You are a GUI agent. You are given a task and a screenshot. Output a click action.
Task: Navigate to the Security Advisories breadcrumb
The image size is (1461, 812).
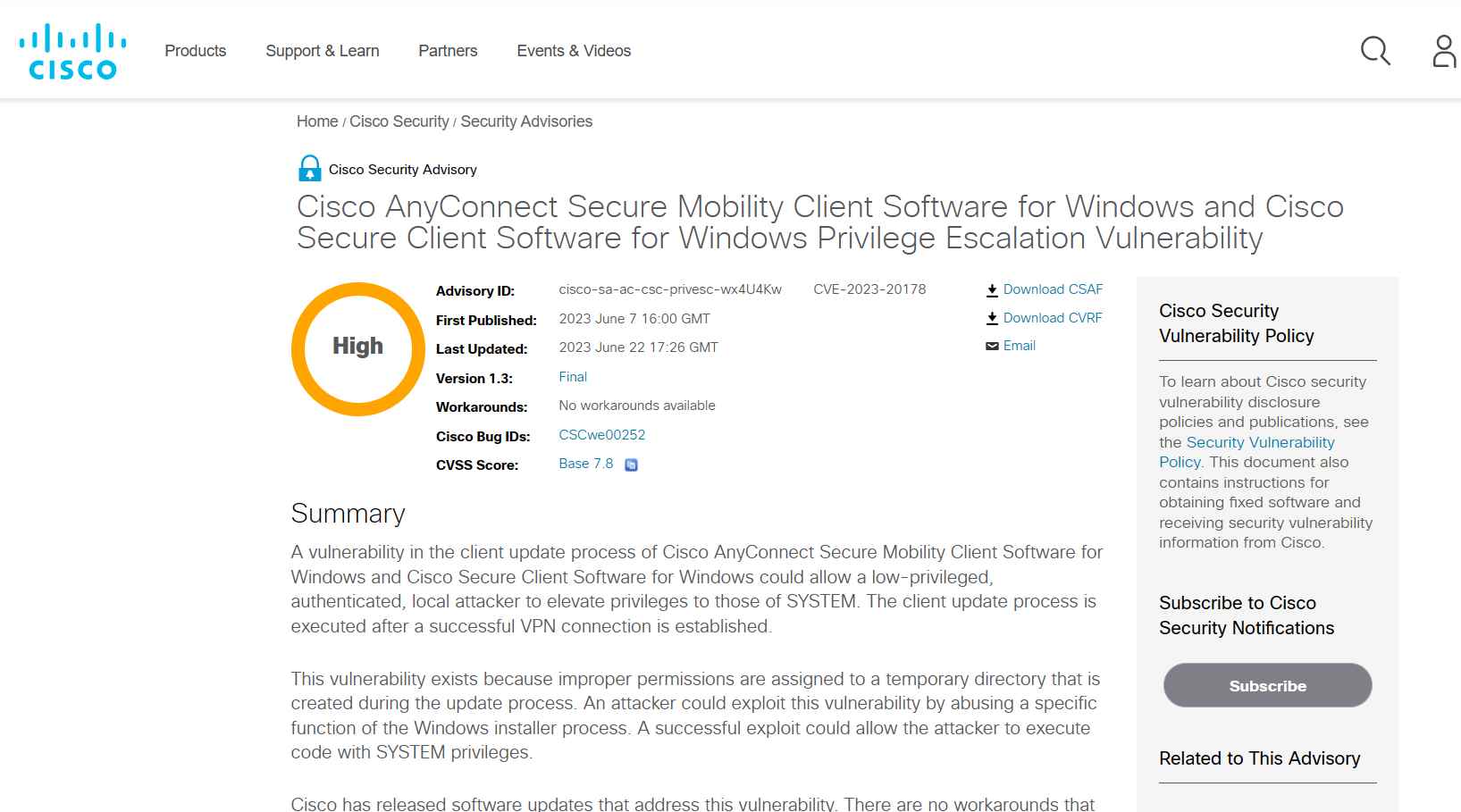pyautogui.click(x=526, y=121)
